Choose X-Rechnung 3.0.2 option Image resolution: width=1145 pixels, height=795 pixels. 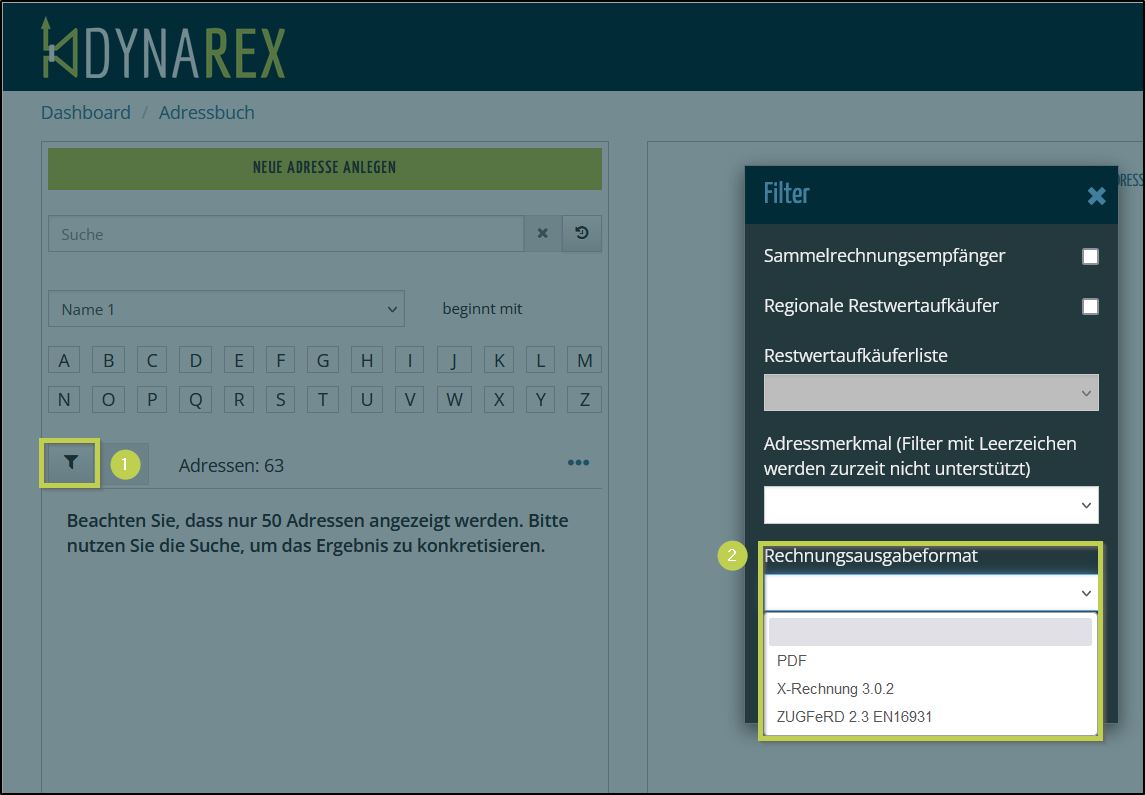click(835, 689)
